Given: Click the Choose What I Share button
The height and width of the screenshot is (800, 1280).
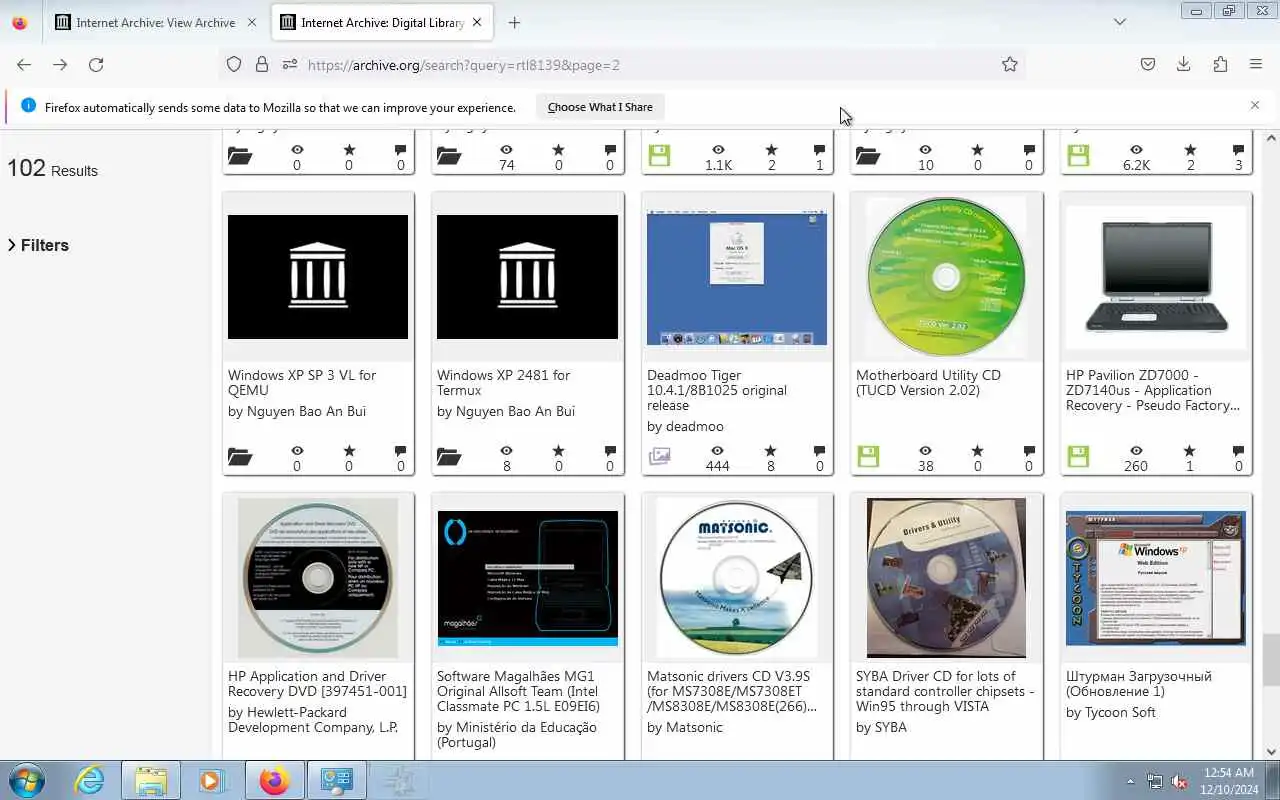Looking at the screenshot, I should pos(600,107).
